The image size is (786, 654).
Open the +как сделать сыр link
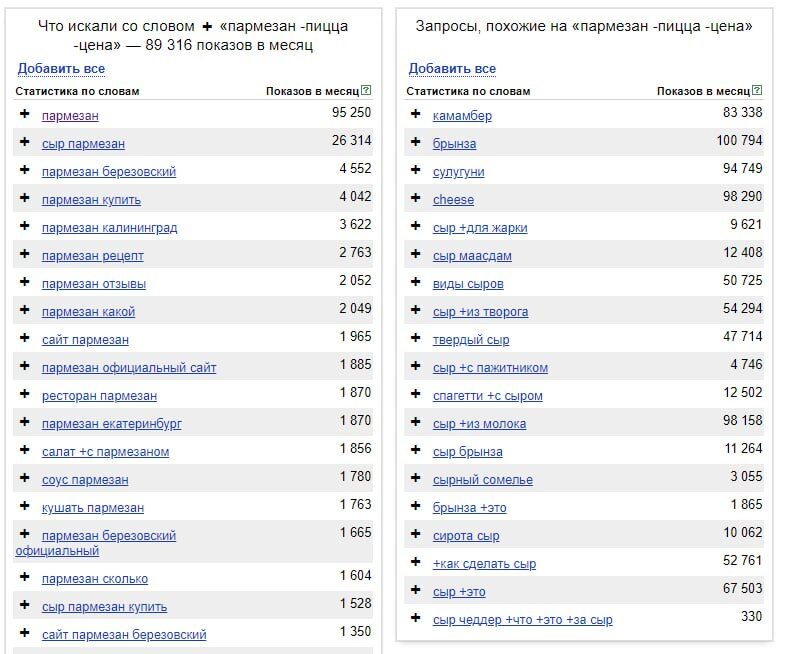(x=484, y=564)
